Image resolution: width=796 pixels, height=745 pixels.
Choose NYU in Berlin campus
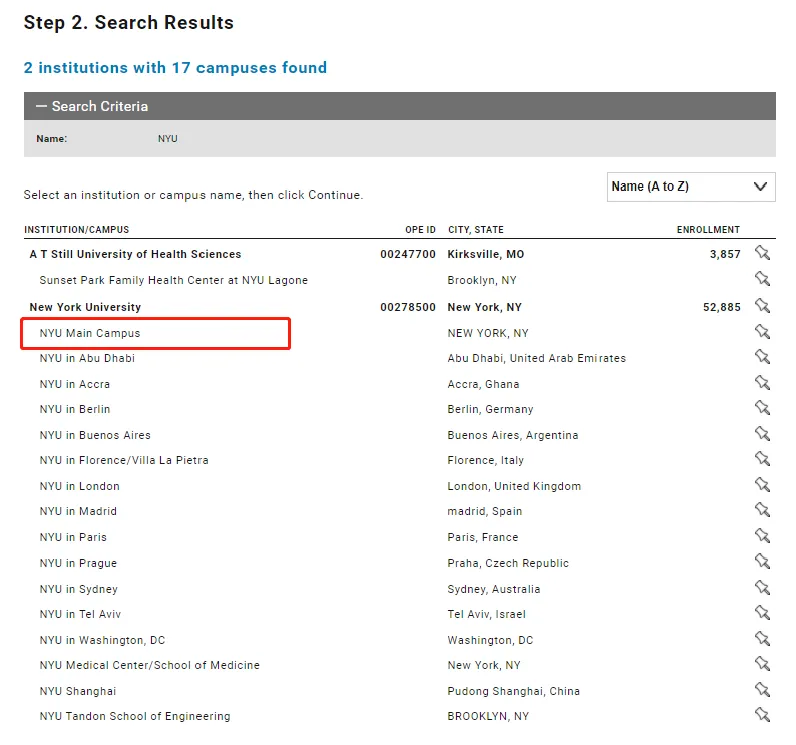pyautogui.click(x=75, y=409)
